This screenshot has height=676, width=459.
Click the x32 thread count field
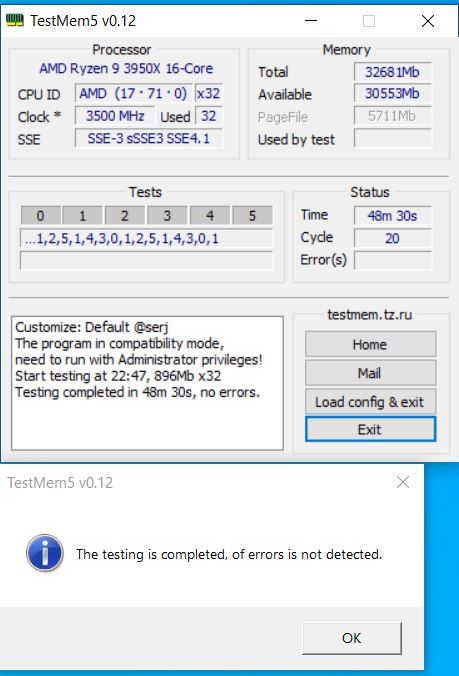(209, 94)
